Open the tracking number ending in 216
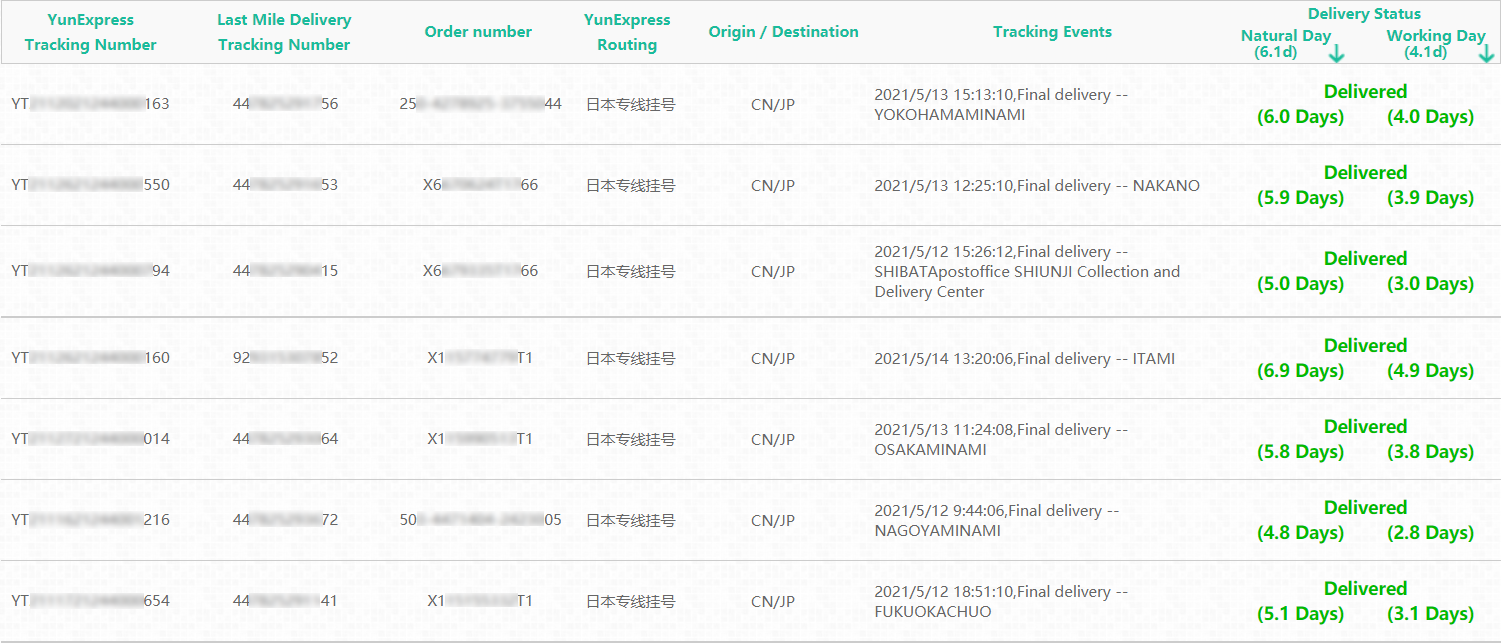Screen dimensions: 1501x643 [90, 520]
